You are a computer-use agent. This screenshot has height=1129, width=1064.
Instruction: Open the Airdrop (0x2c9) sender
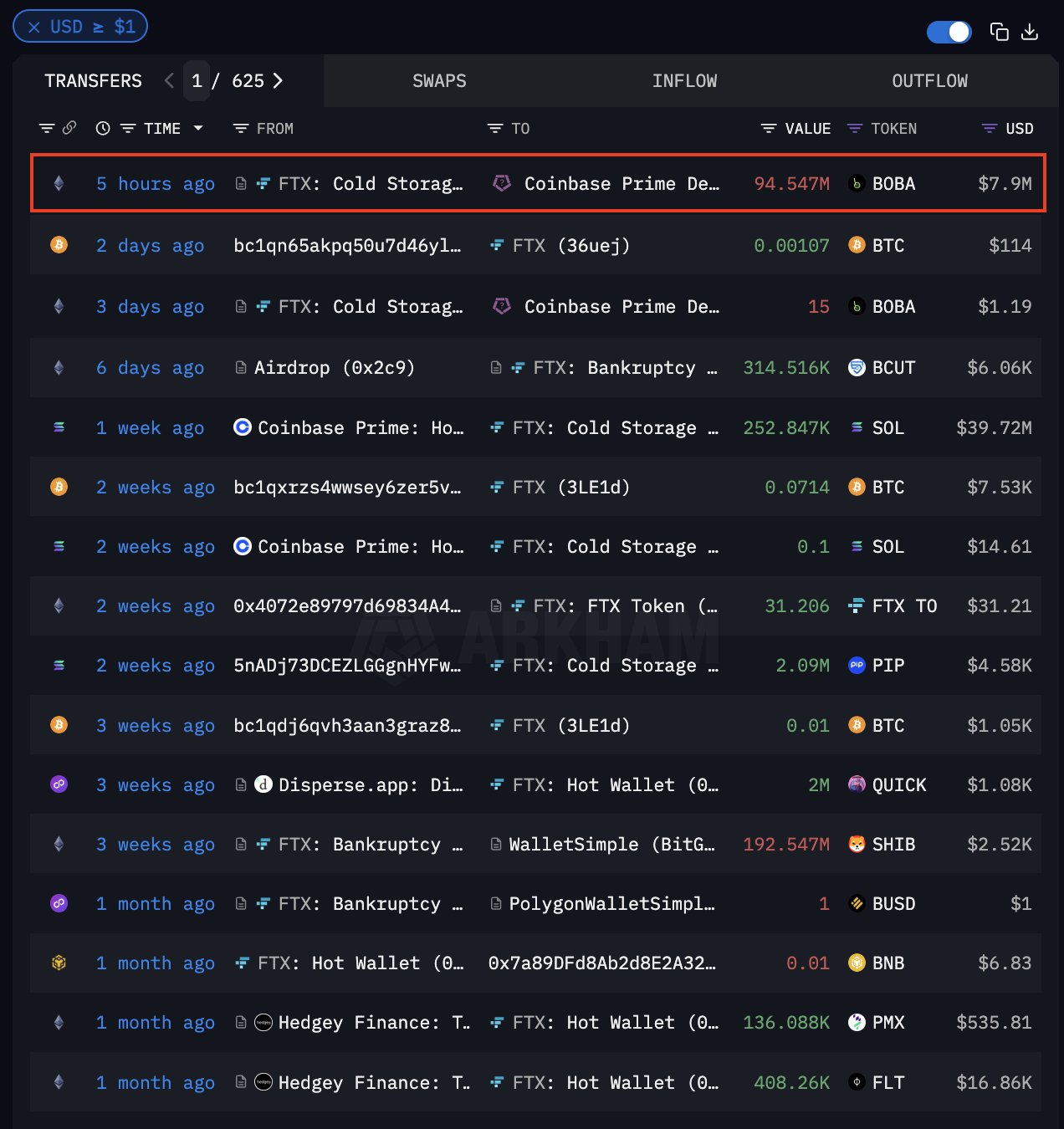(x=335, y=367)
